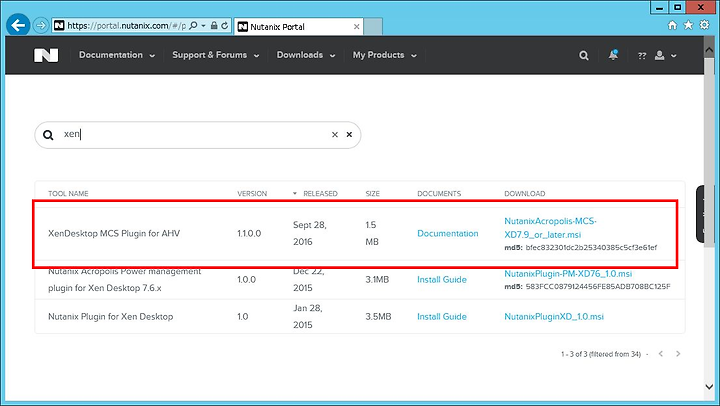The image size is (720, 406).
Task: Download NutanixPluginXD_1.0.msi
Action: point(554,316)
